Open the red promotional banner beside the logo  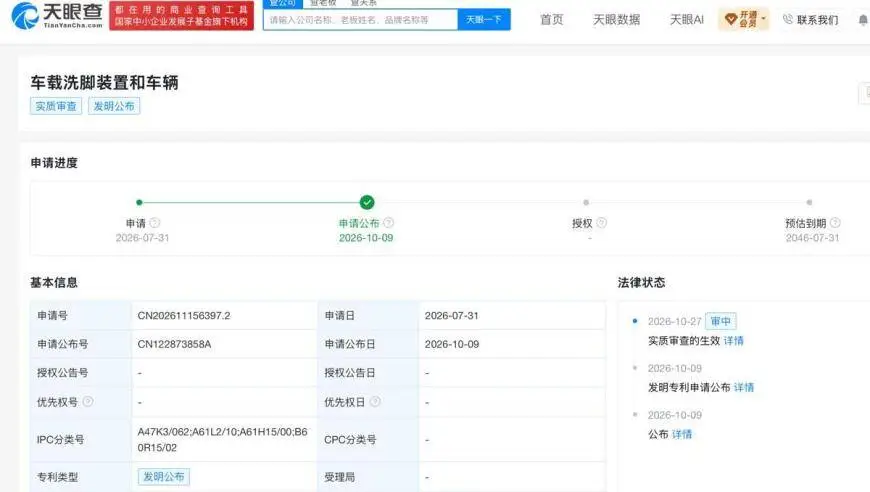[181, 16]
